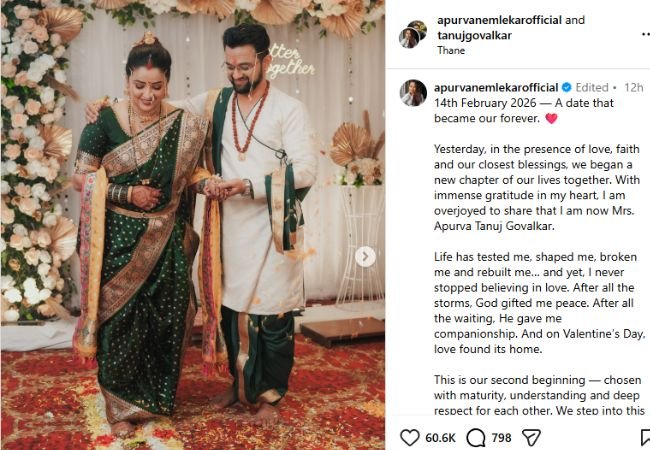Like the post with the heart icon
The height and width of the screenshot is (450, 650).
pyautogui.click(x=410, y=438)
